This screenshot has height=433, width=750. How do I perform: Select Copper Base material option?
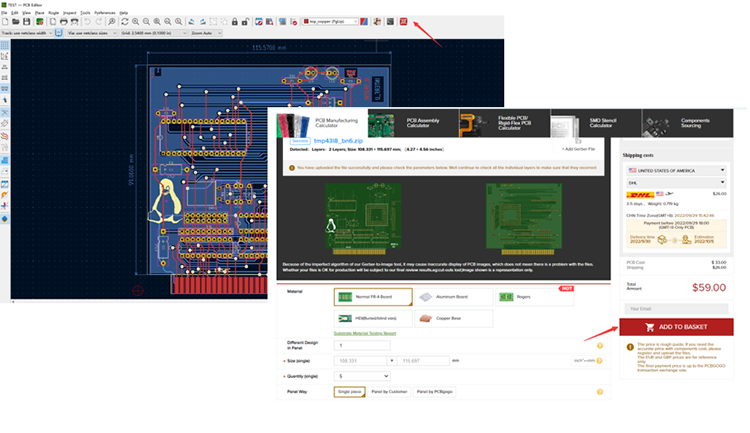click(x=453, y=318)
